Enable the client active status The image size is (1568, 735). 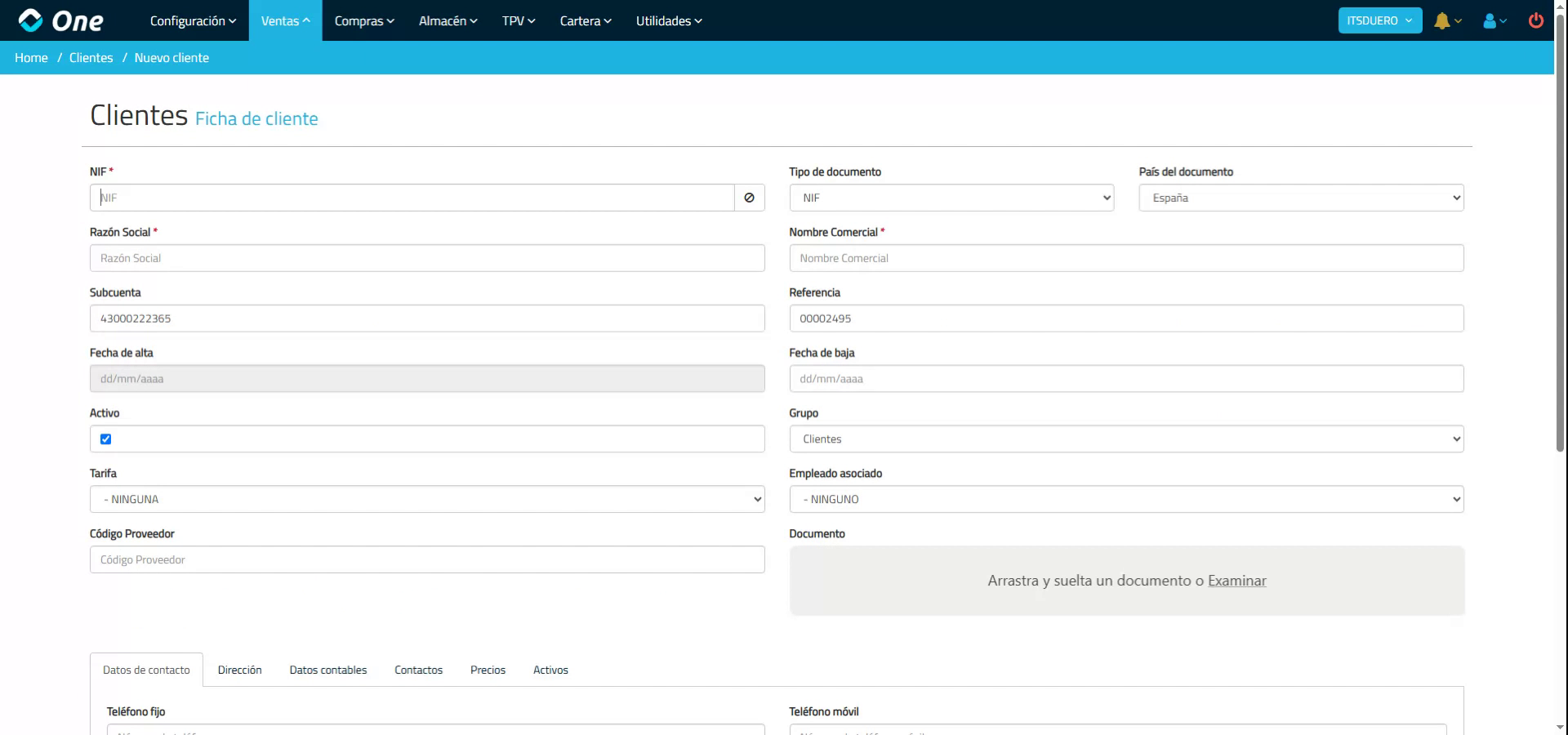click(105, 439)
